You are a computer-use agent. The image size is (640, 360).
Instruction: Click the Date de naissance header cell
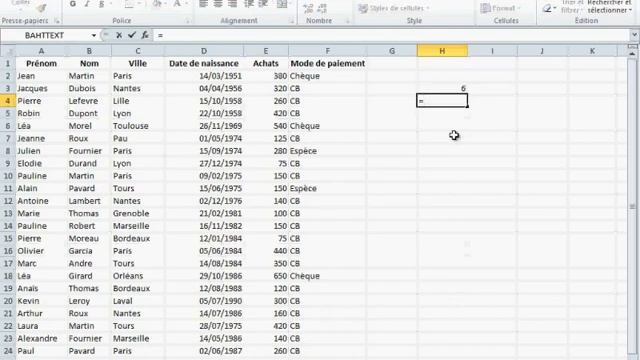pyautogui.click(x=204, y=64)
